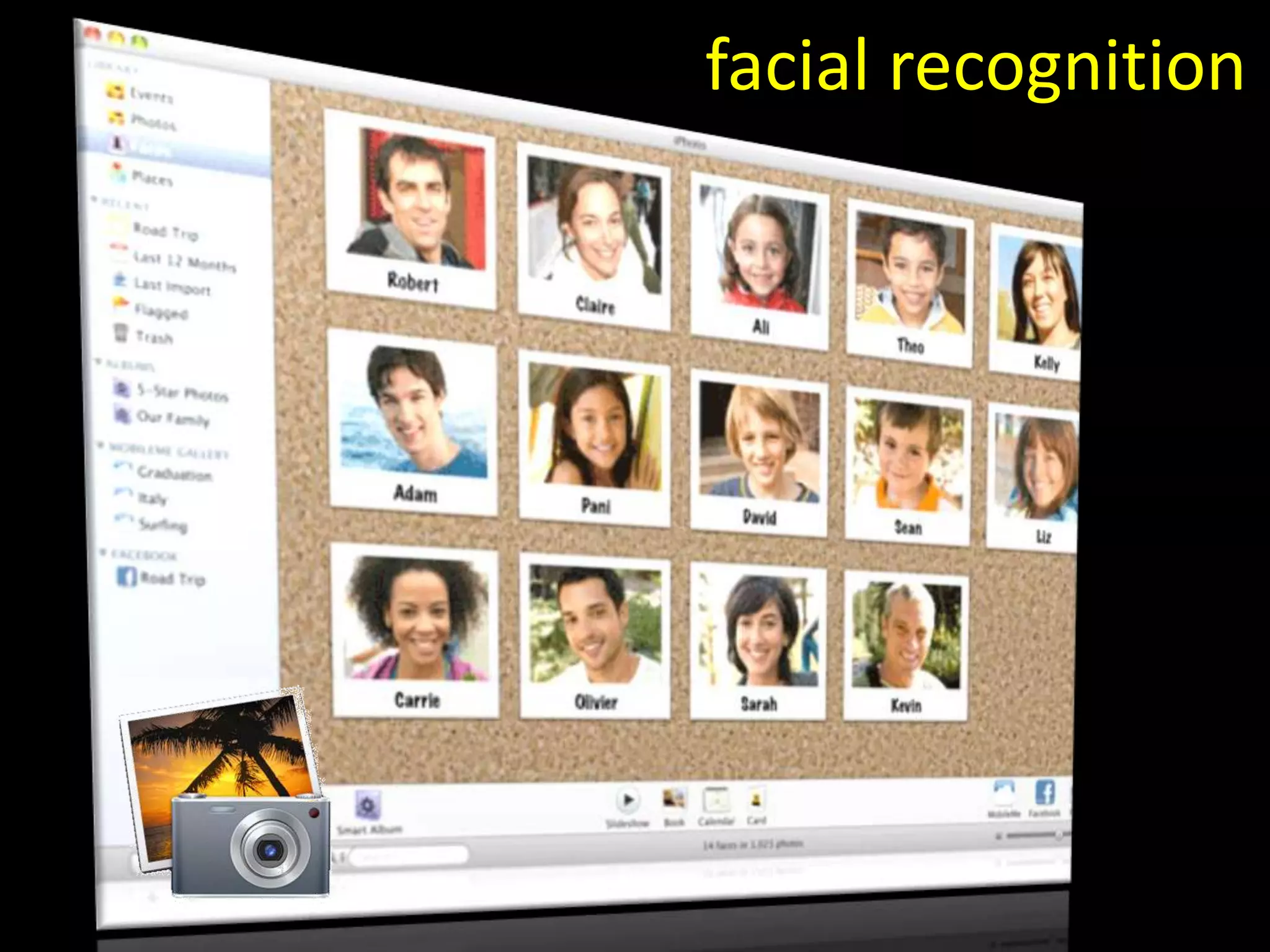Collapse the Recent section triangle
This screenshot has height=952, width=1270.
coord(94,200)
